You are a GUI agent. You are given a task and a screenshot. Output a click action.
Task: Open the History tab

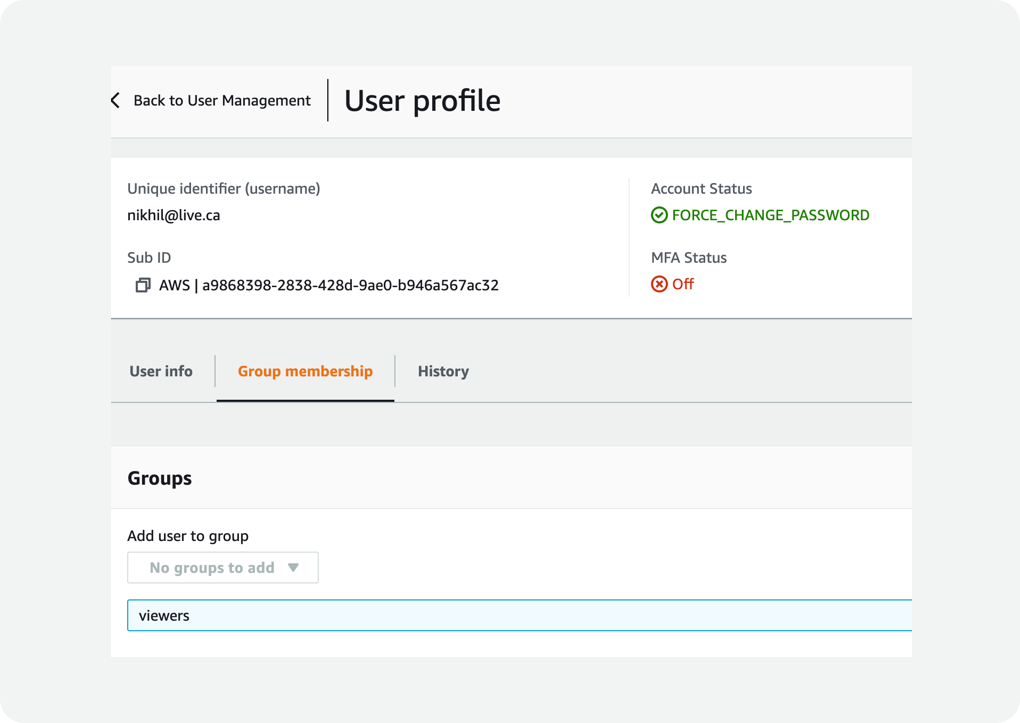pos(443,371)
